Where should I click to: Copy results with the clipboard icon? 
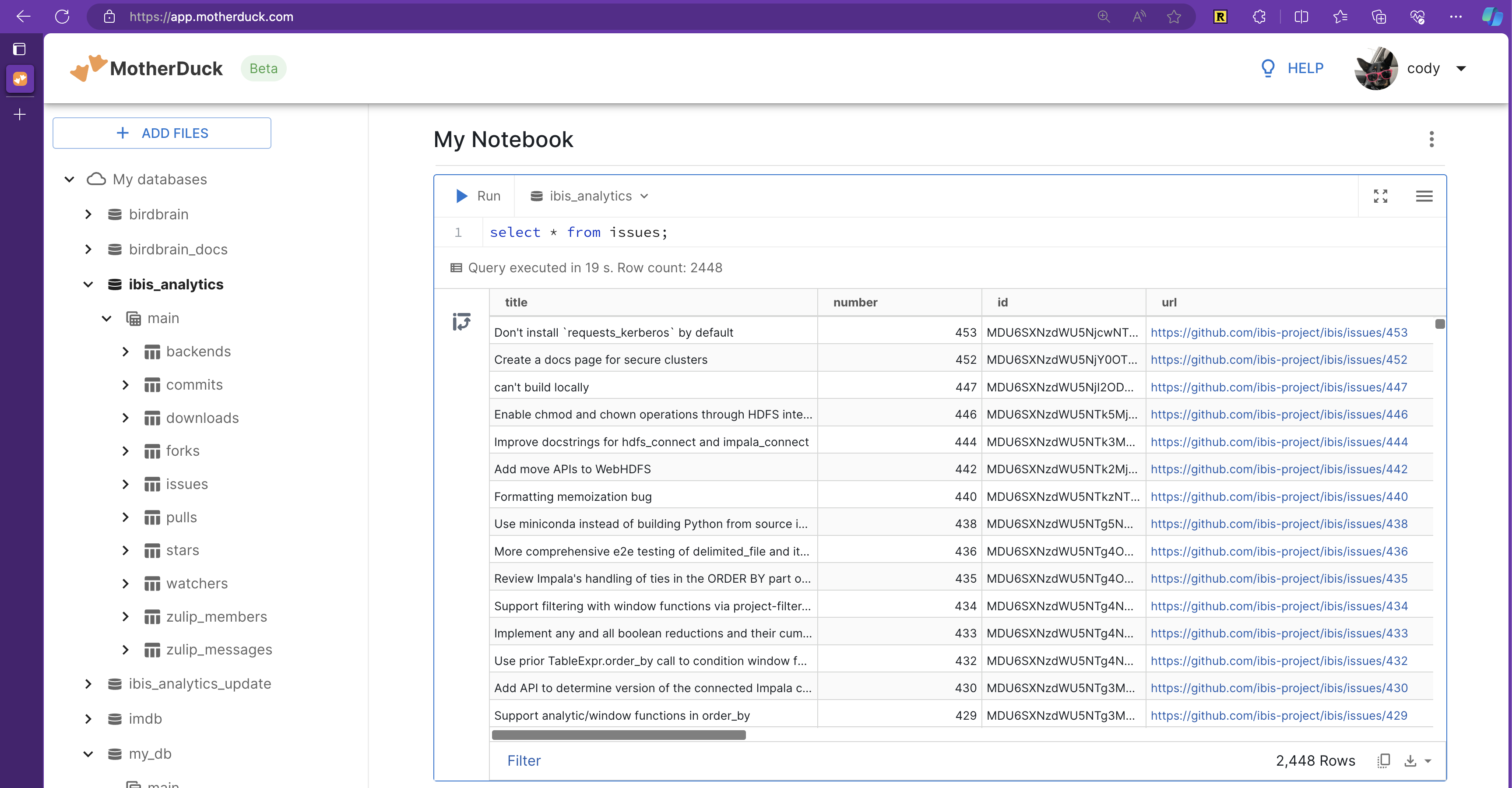[x=1383, y=761]
